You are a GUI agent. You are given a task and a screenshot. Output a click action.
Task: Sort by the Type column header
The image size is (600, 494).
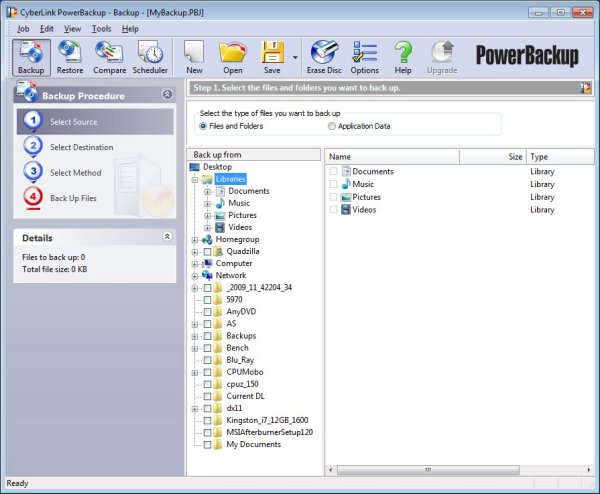pyautogui.click(x=560, y=157)
